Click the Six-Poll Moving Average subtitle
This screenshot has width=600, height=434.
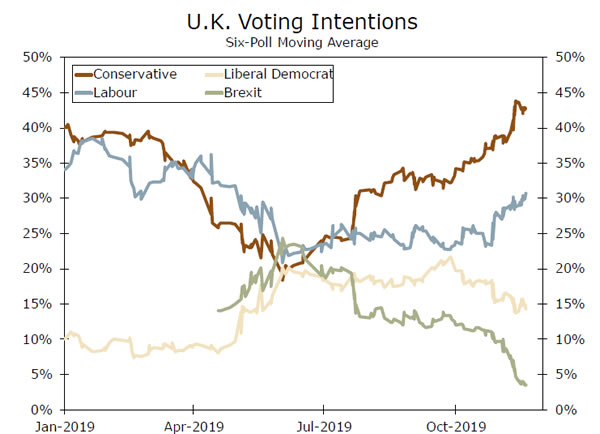302,42
